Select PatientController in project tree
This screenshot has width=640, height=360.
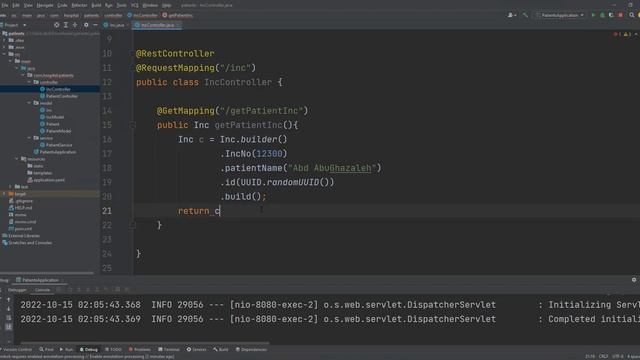pyautogui.click(x=59, y=96)
